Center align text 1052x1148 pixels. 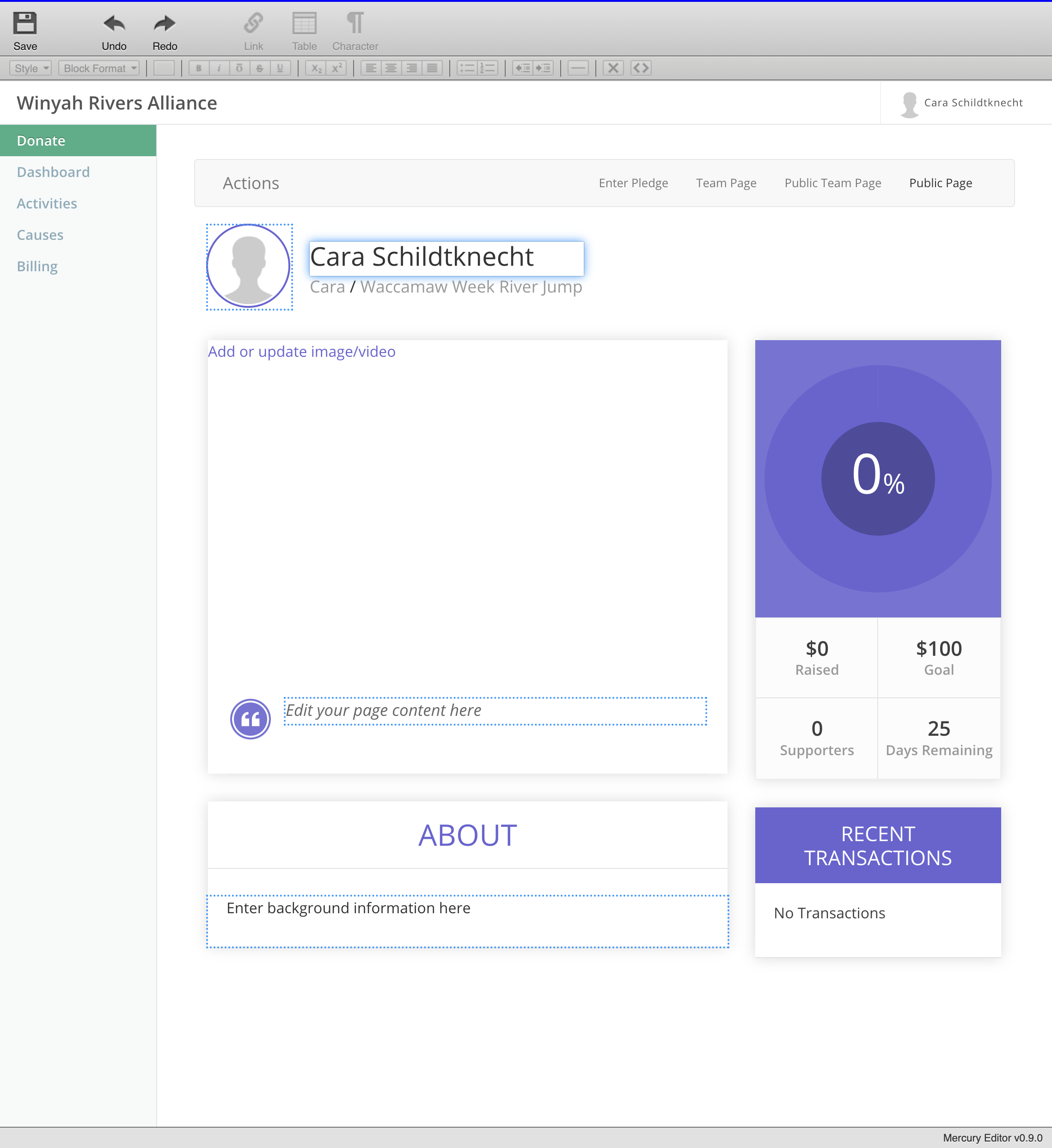pos(391,68)
